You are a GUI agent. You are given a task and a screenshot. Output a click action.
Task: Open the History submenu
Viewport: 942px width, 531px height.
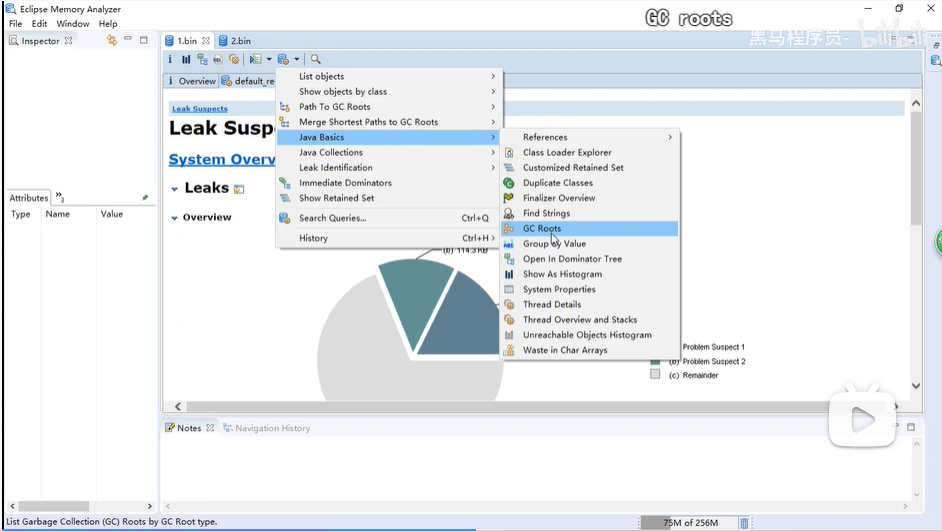click(388, 238)
